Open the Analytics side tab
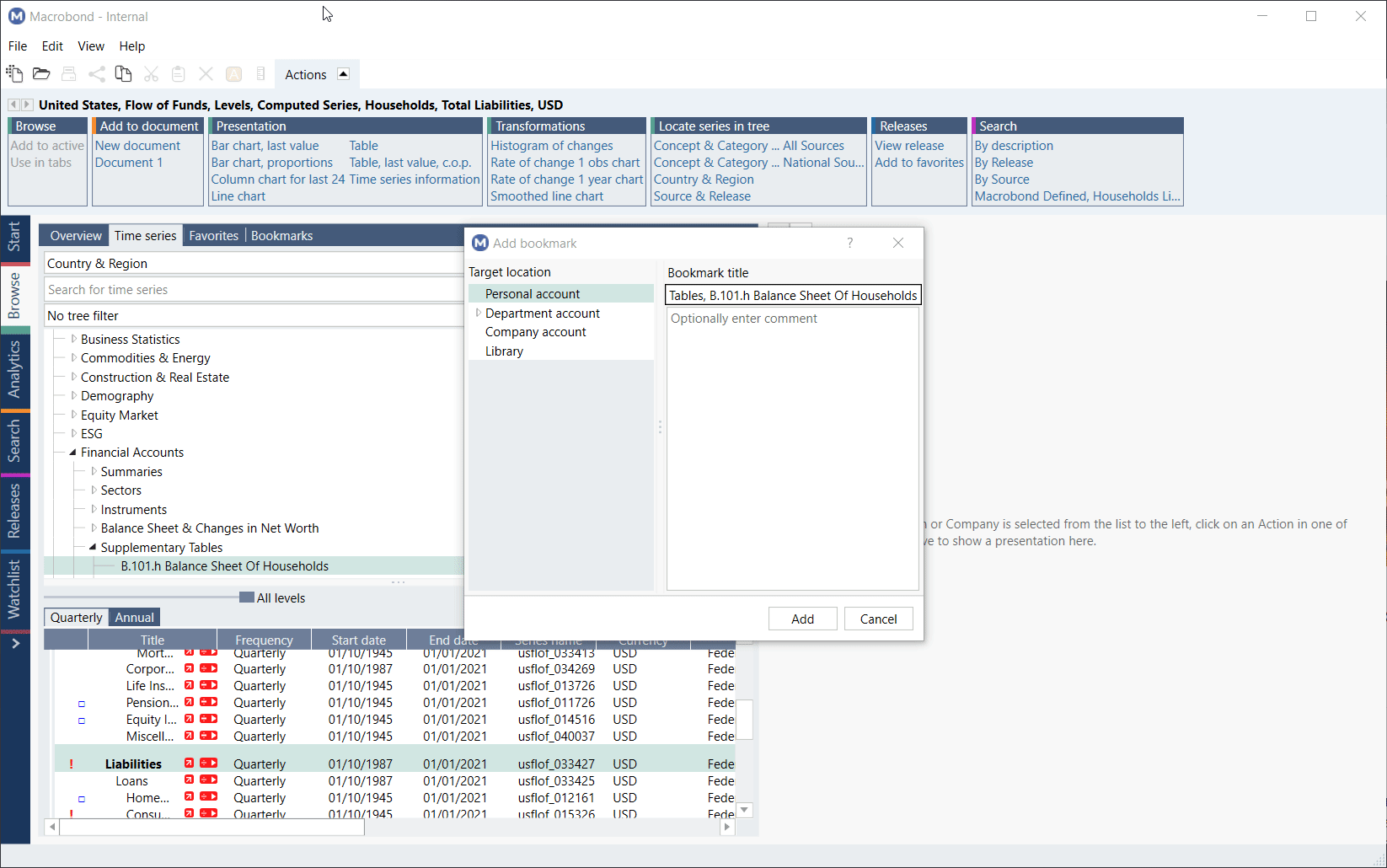 point(14,369)
